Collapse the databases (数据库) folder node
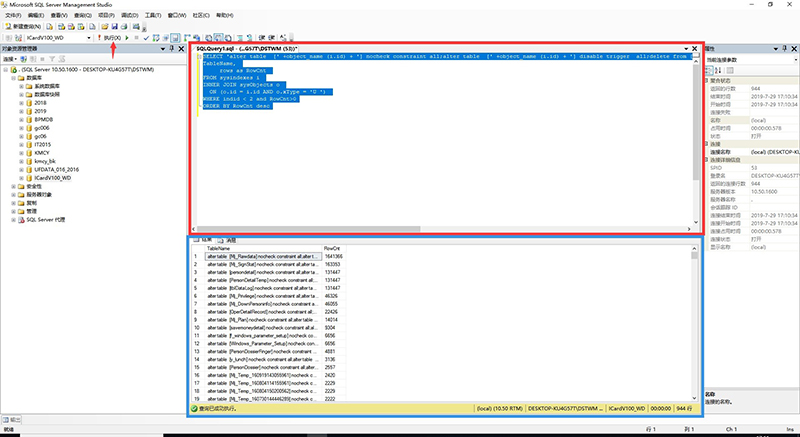 pos(14,78)
